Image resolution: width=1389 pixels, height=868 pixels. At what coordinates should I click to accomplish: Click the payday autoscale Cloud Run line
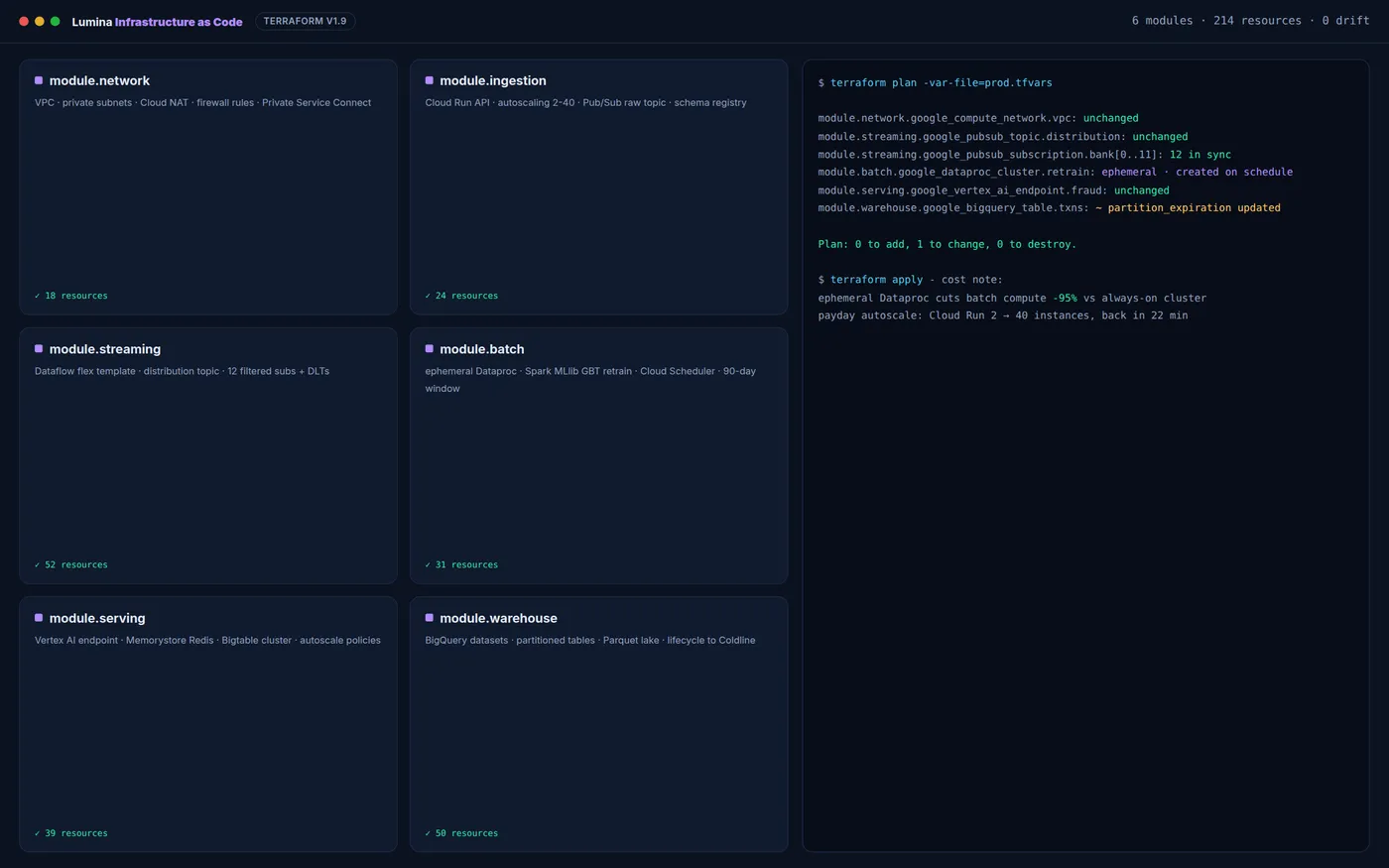(x=1003, y=315)
